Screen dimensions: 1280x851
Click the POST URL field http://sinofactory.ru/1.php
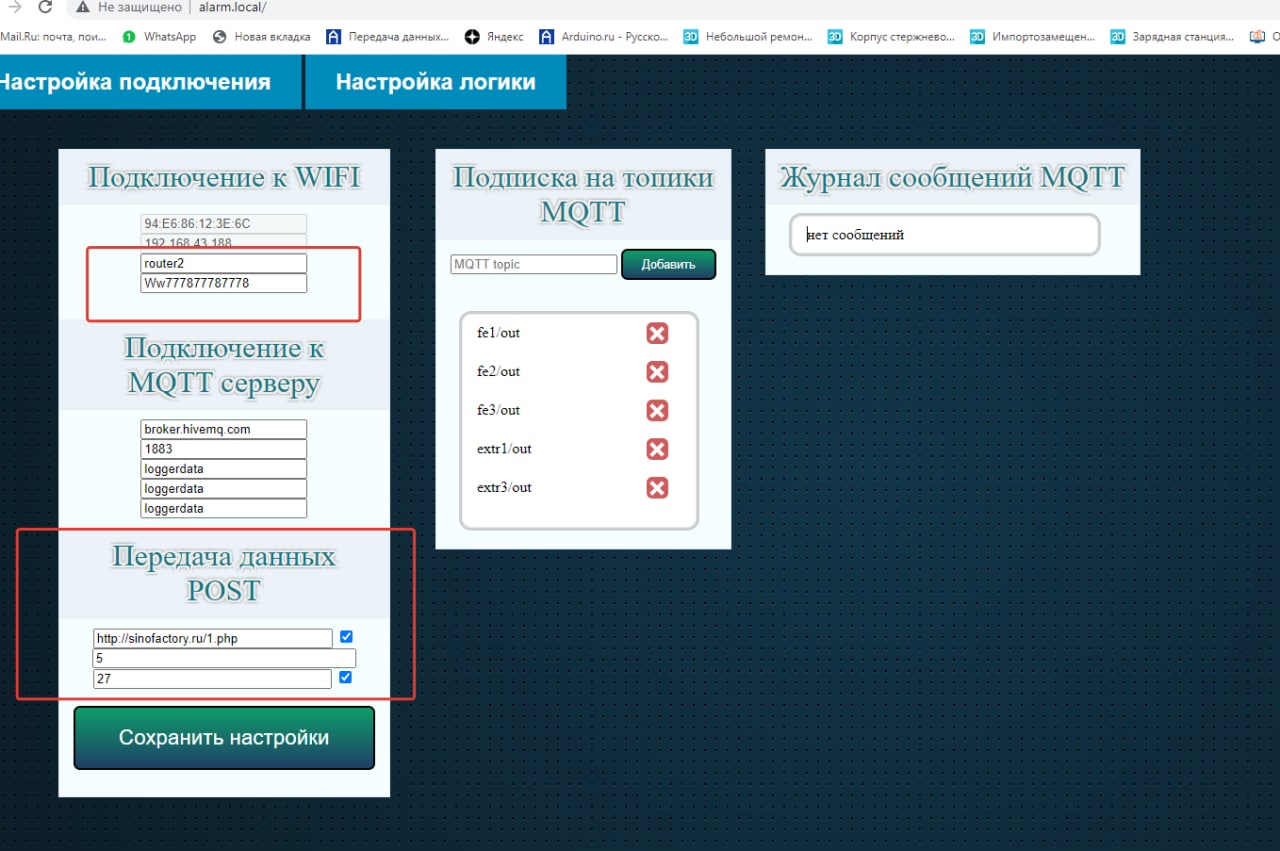tap(213, 638)
